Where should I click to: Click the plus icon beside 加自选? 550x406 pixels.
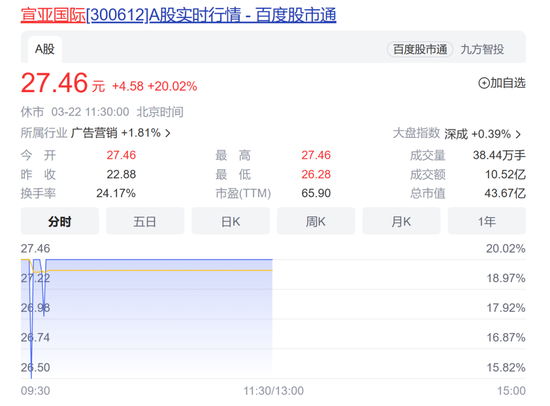484,83
